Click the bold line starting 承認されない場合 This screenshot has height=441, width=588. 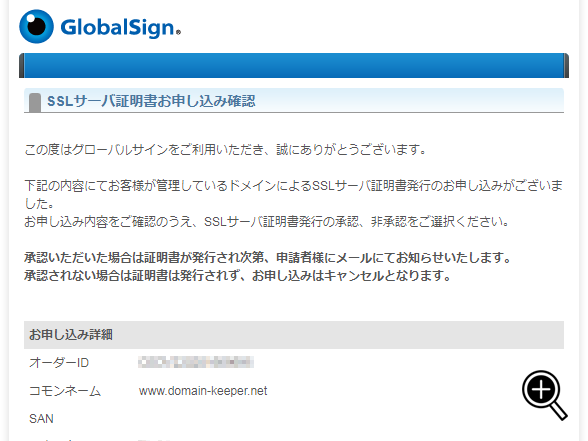pos(237,276)
